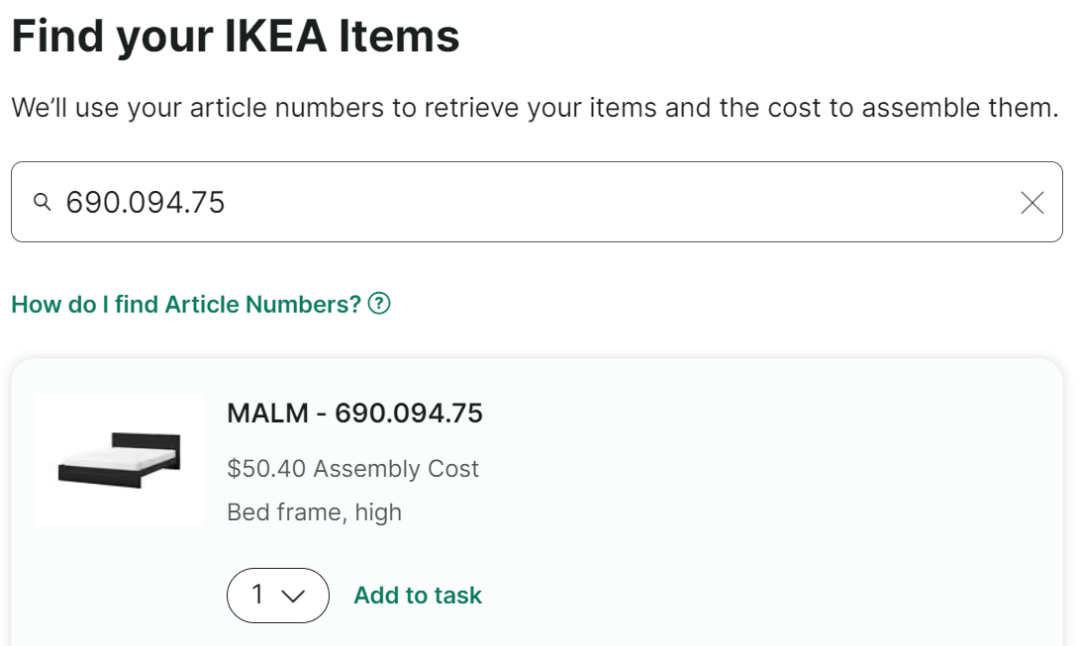Viewport: 1080px width, 646px height.
Task: Click the Find your IKEA Items heading
Action: click(x=235, y=36)
